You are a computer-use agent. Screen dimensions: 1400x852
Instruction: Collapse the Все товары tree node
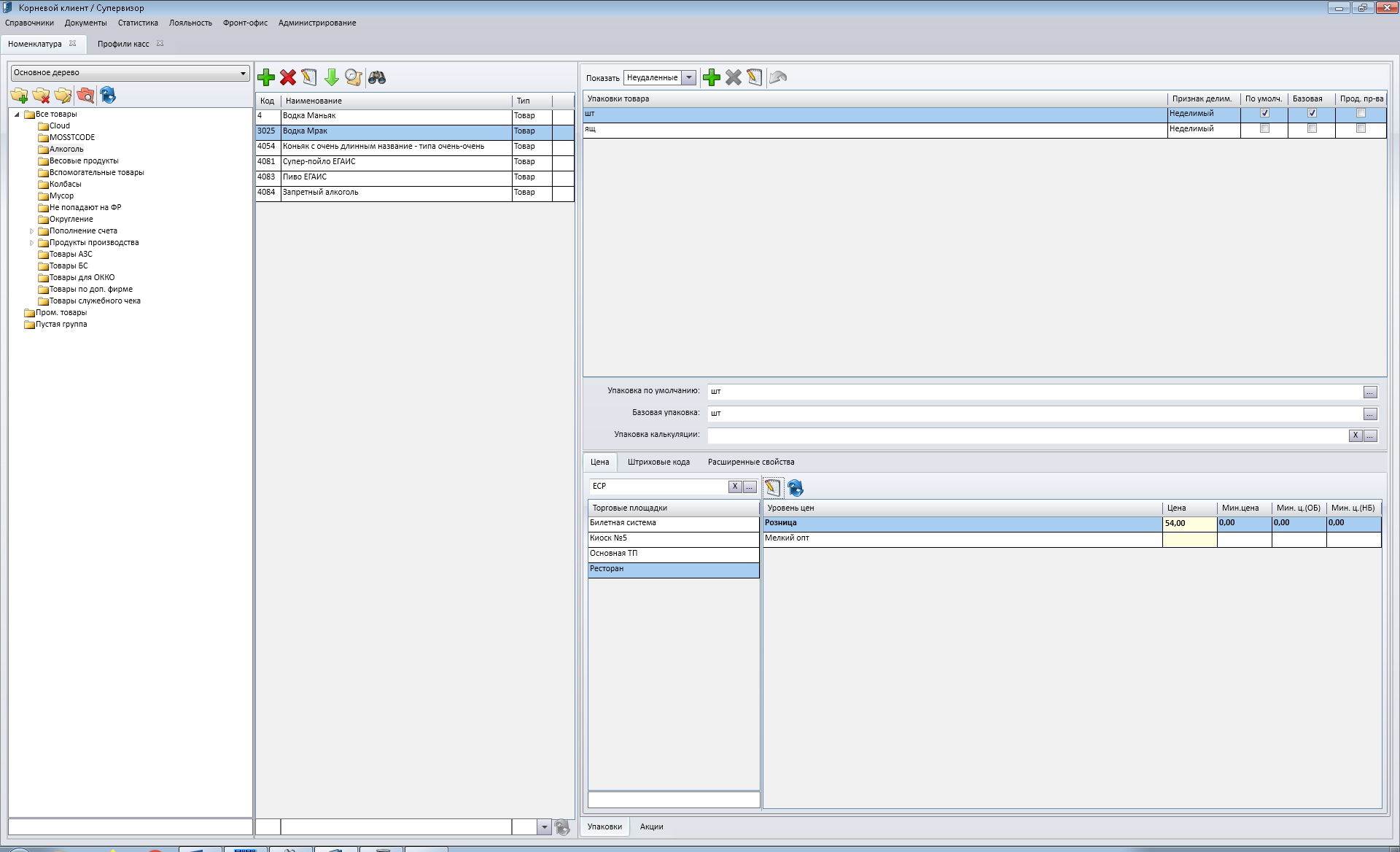pos(17,115)
